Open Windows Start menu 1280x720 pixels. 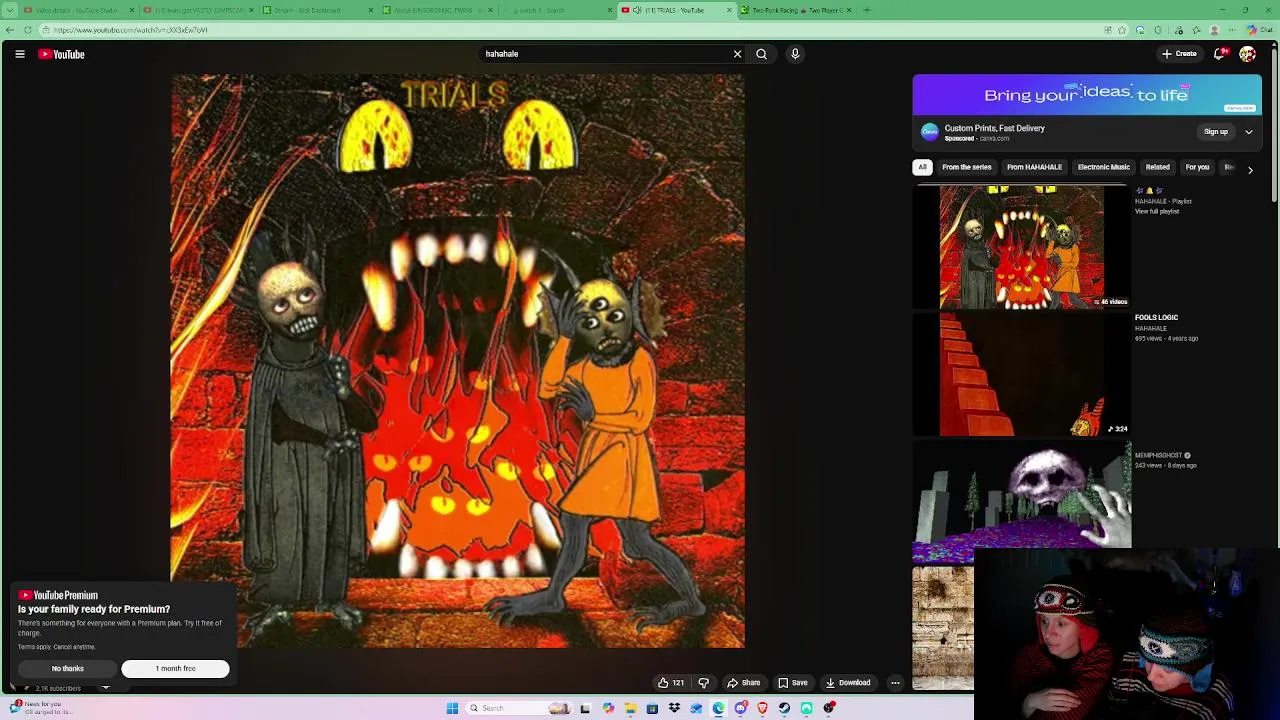coord(452,708)
